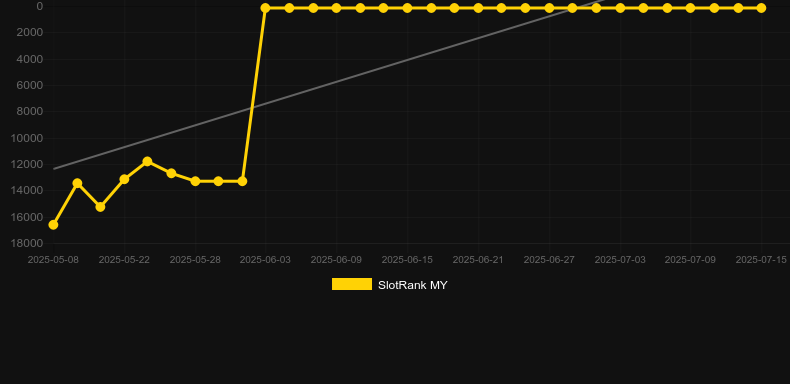
Task: Select the data point above 2025-05-28
Action: pyautogui.click(x=195, y=181)
